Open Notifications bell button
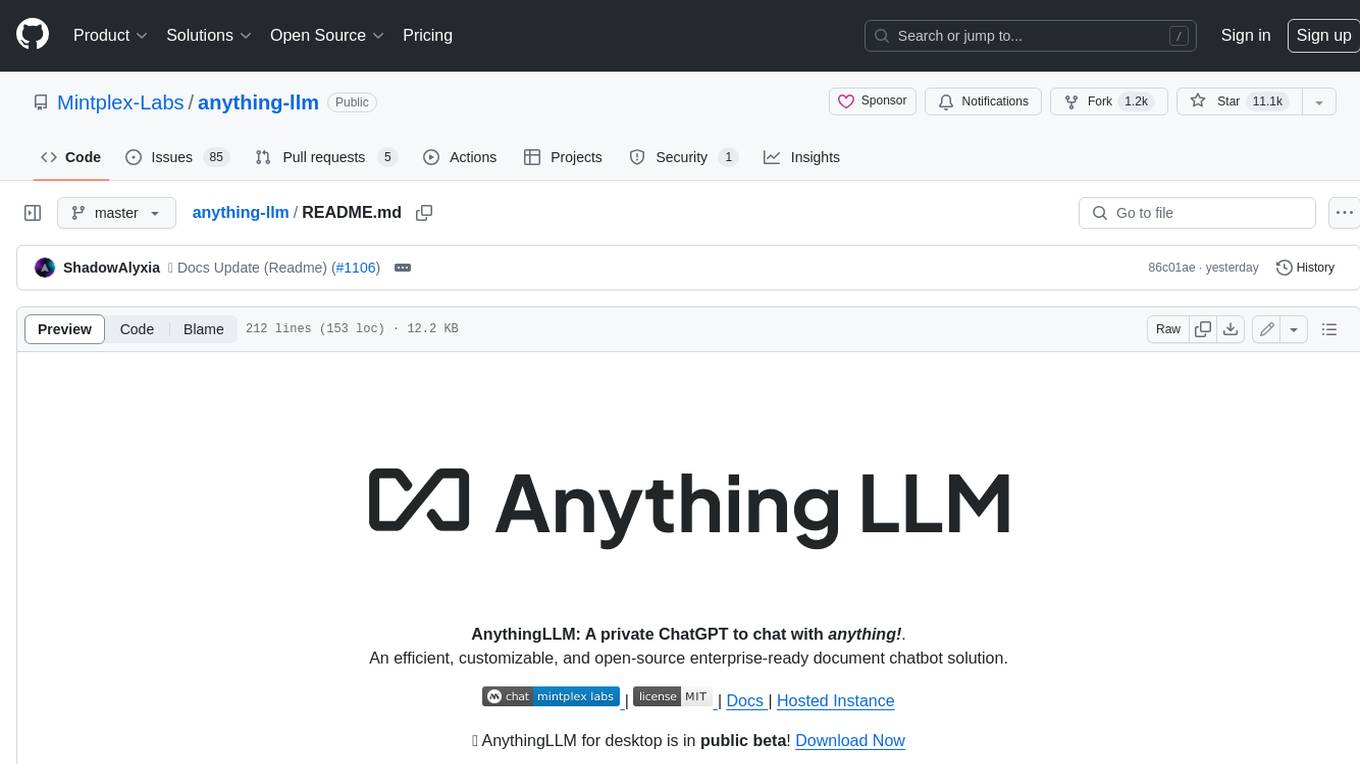1360x764 pixels. click(x=983, y=101)
